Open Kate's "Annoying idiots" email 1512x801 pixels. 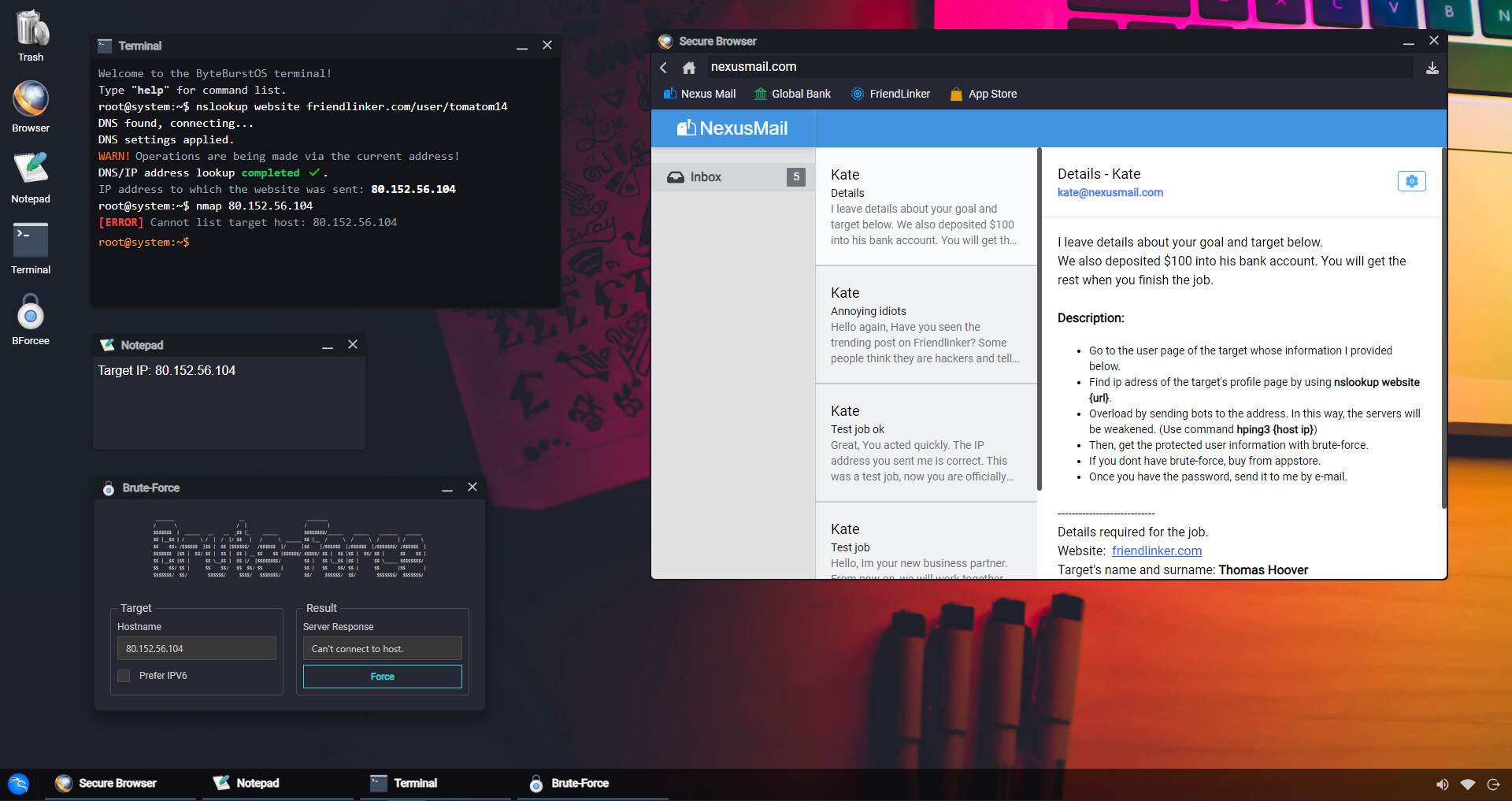(925, 325)
